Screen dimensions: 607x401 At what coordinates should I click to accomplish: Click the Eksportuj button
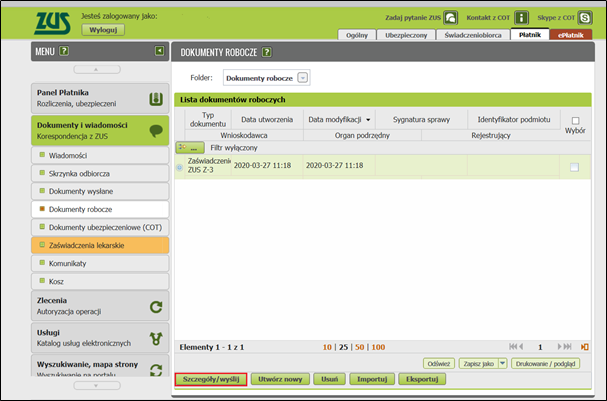422,379
